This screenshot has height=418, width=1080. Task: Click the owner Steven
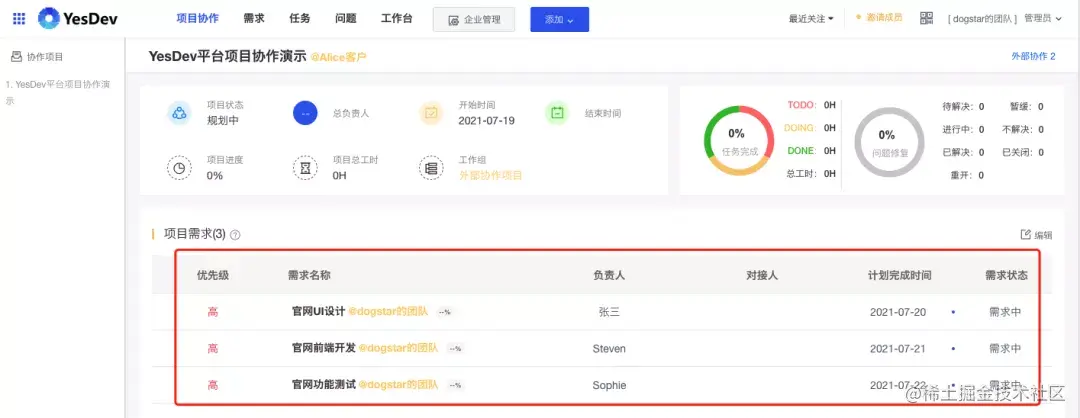(609, 348)
